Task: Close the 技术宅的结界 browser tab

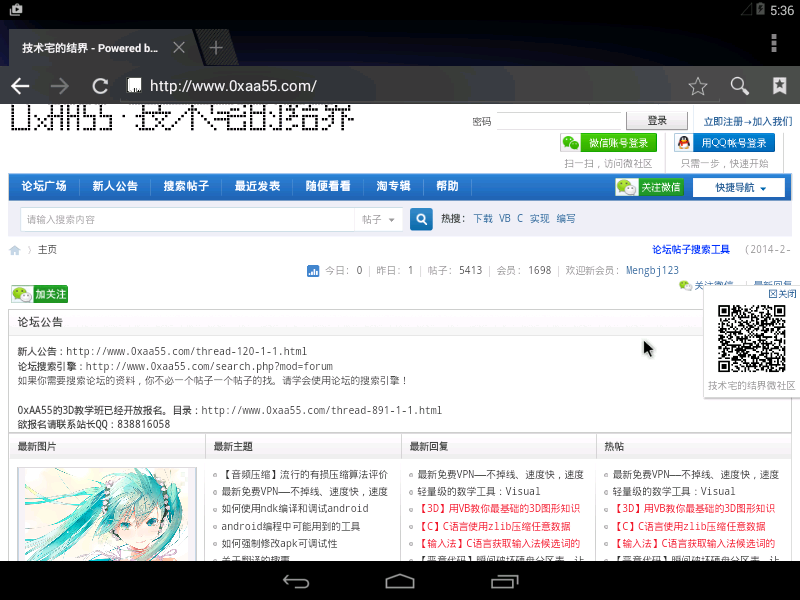Action: (179, 47)
